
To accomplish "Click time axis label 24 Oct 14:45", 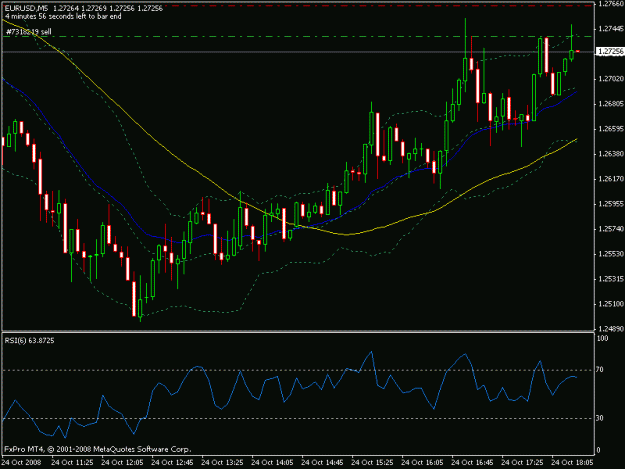I will tap(322, 463).
